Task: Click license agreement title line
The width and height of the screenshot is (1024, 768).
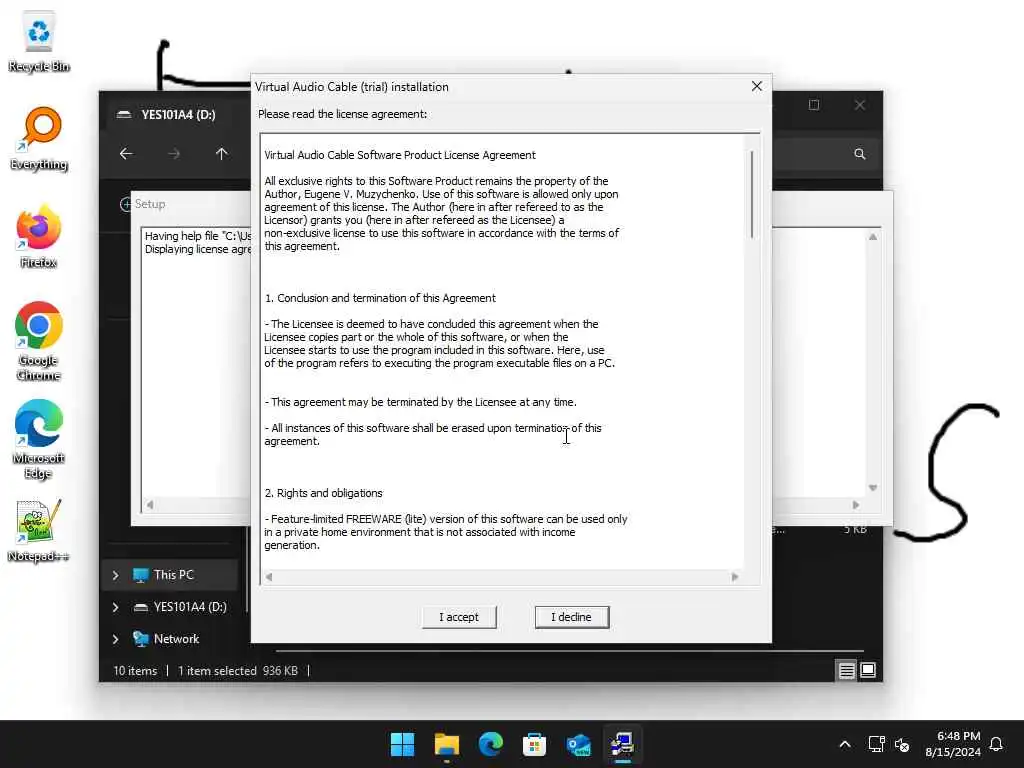Action: click(x=400, y=155)
